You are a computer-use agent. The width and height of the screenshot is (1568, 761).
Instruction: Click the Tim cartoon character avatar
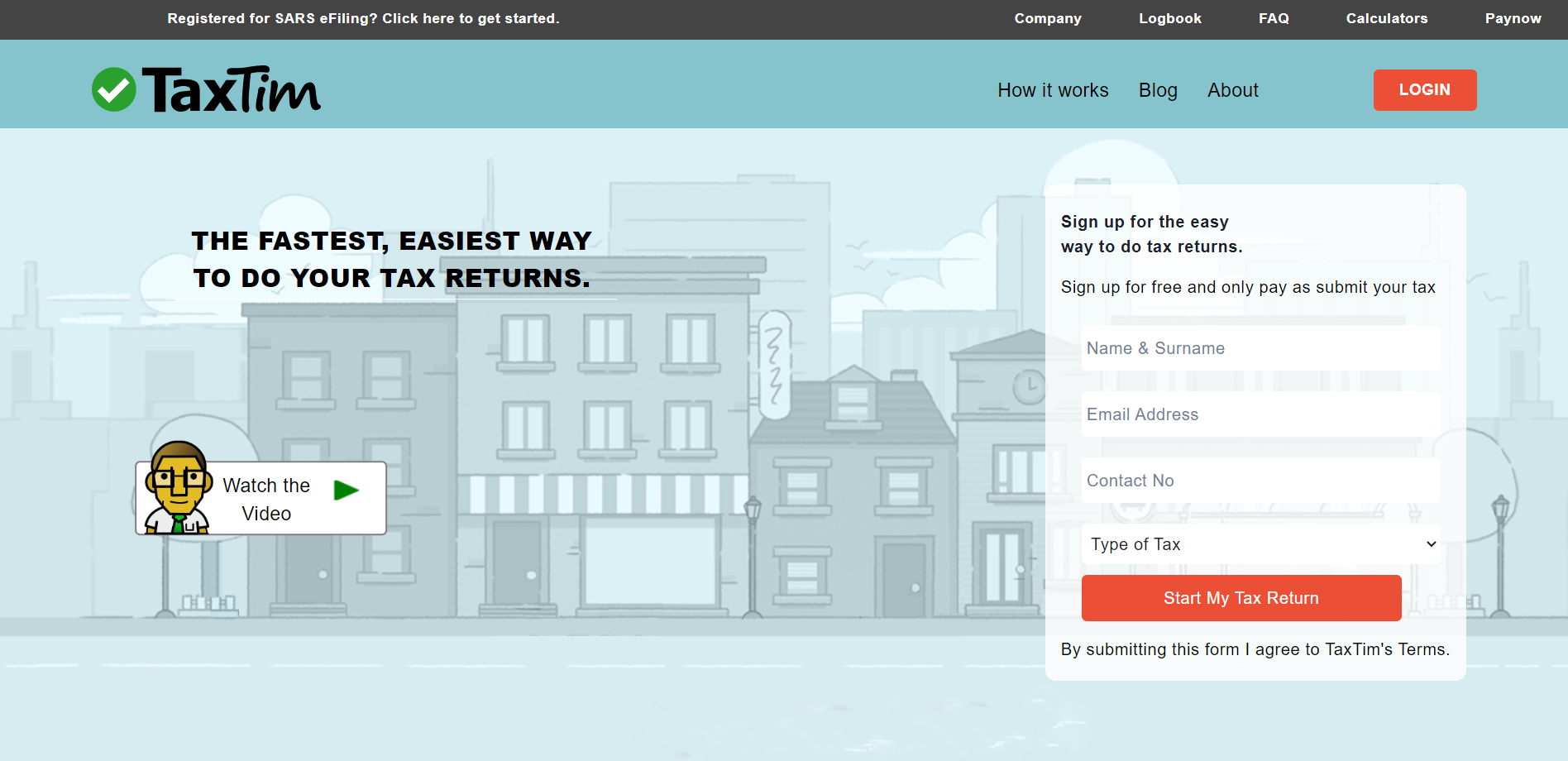[177, 489]
